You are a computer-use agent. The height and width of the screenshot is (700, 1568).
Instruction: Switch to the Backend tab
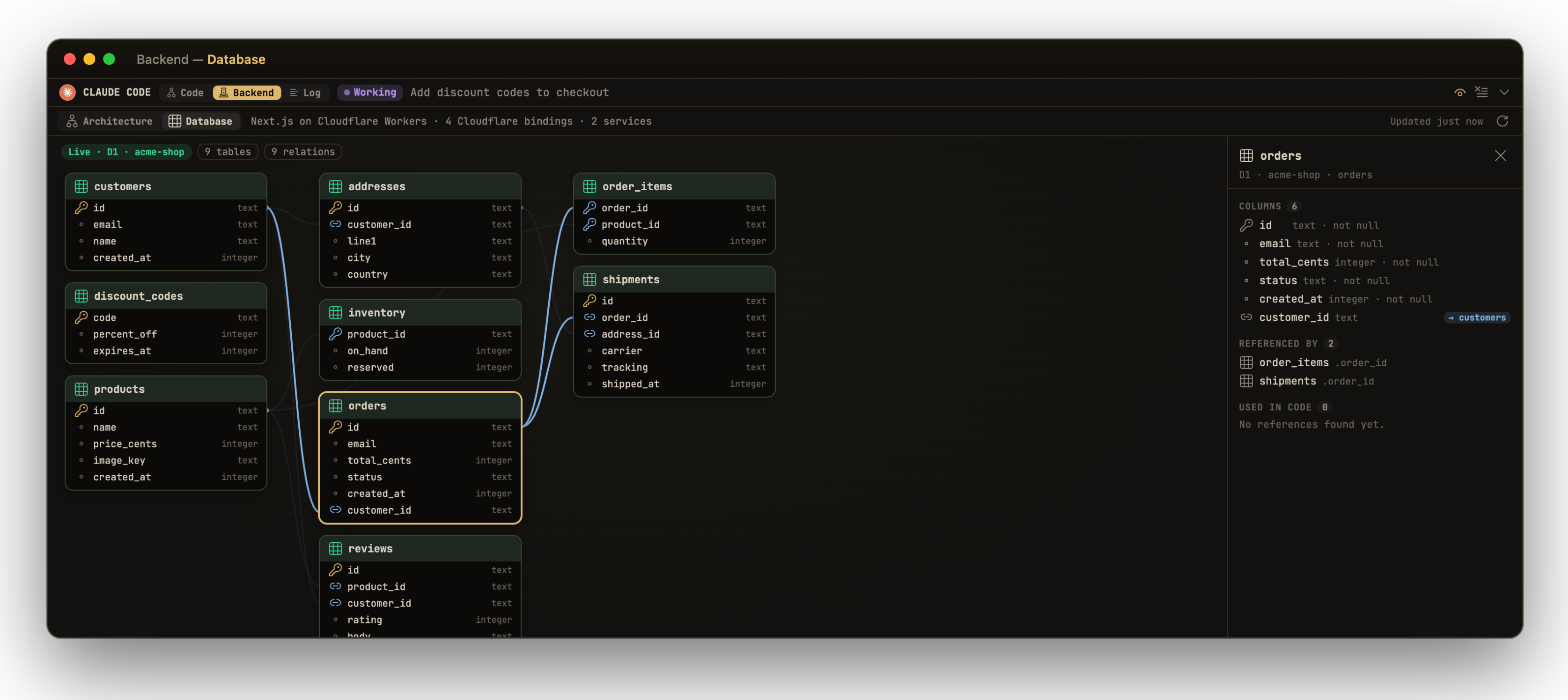(247, 92)
